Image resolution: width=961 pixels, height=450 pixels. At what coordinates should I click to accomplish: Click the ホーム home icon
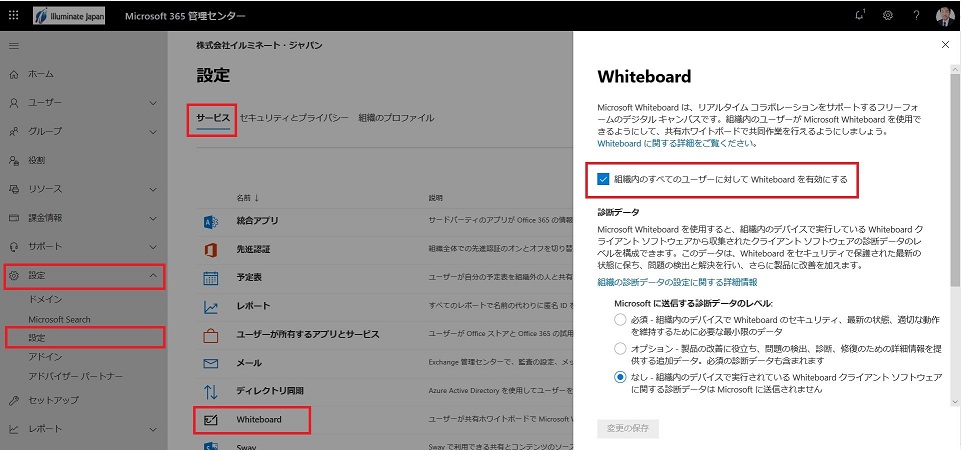click(13, 74)
